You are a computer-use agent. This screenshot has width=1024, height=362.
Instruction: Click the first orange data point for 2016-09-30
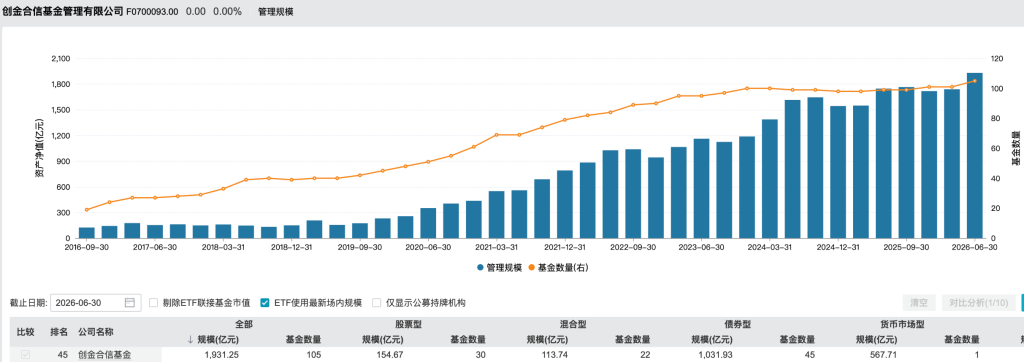tap(86, 210)
